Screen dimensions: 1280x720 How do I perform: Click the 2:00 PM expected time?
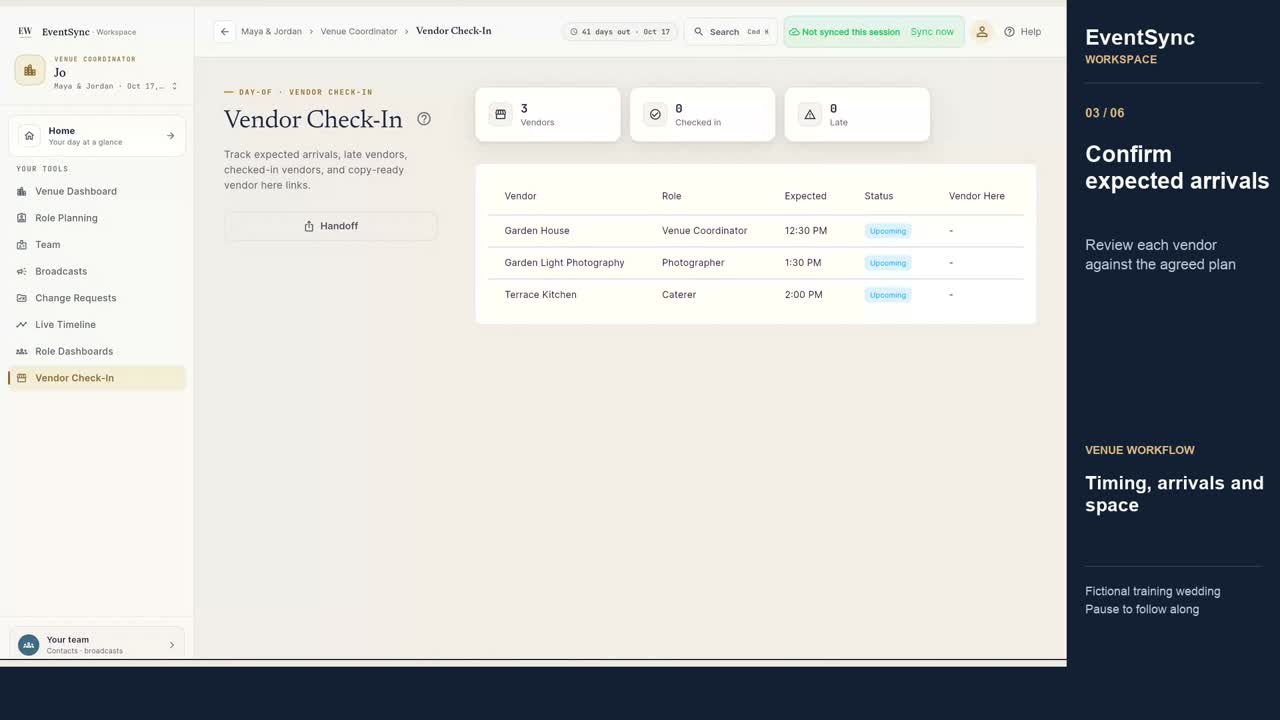804,295
